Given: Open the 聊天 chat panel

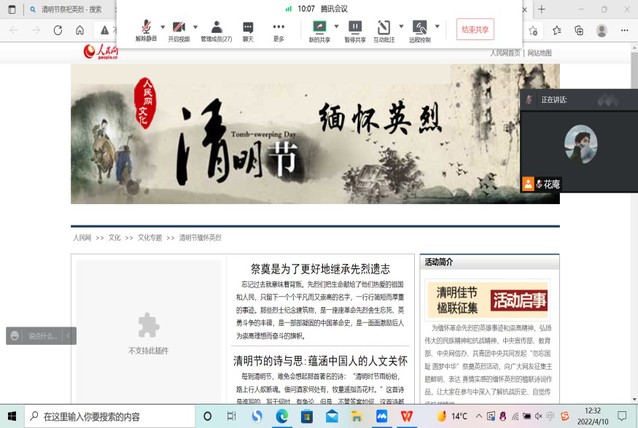Looking at the screenshot, I should [x=248, y=27].
